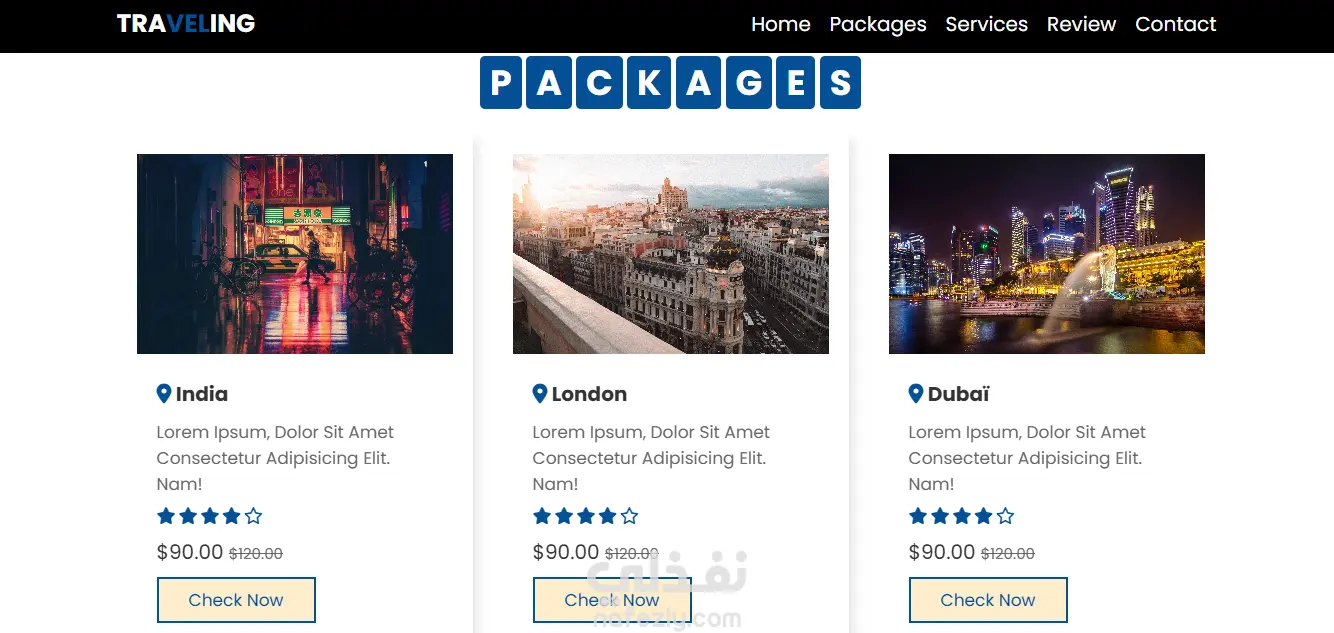Open the Services navigation link
Screen dimensions: 1334x633
click(986, 25)
